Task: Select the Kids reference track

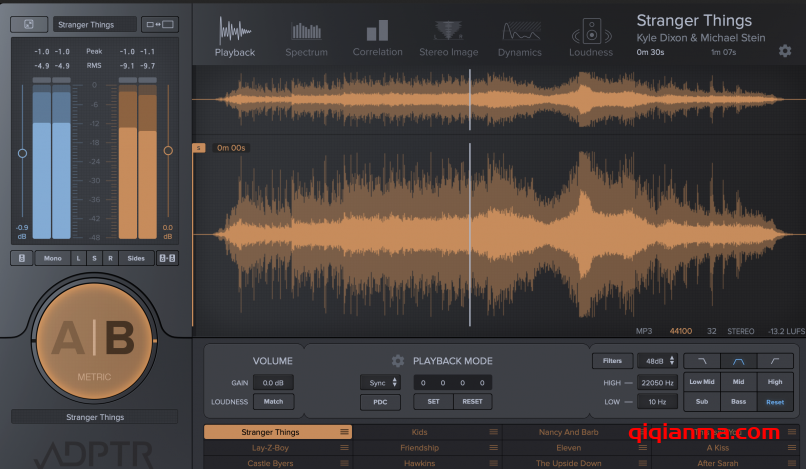Action: 427,432
